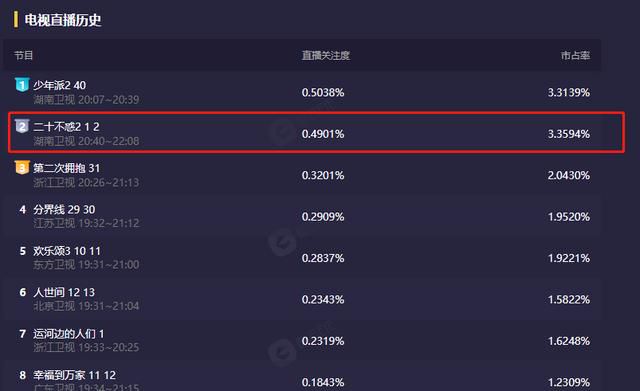
Task: Select the 运河边的人们 1 program title
Action: coord(69,334)
